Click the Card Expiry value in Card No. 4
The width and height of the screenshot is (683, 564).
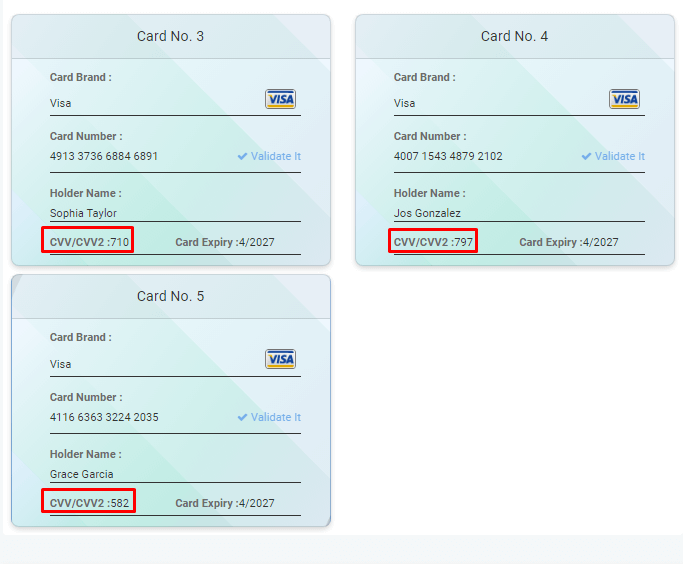point(600,242)
